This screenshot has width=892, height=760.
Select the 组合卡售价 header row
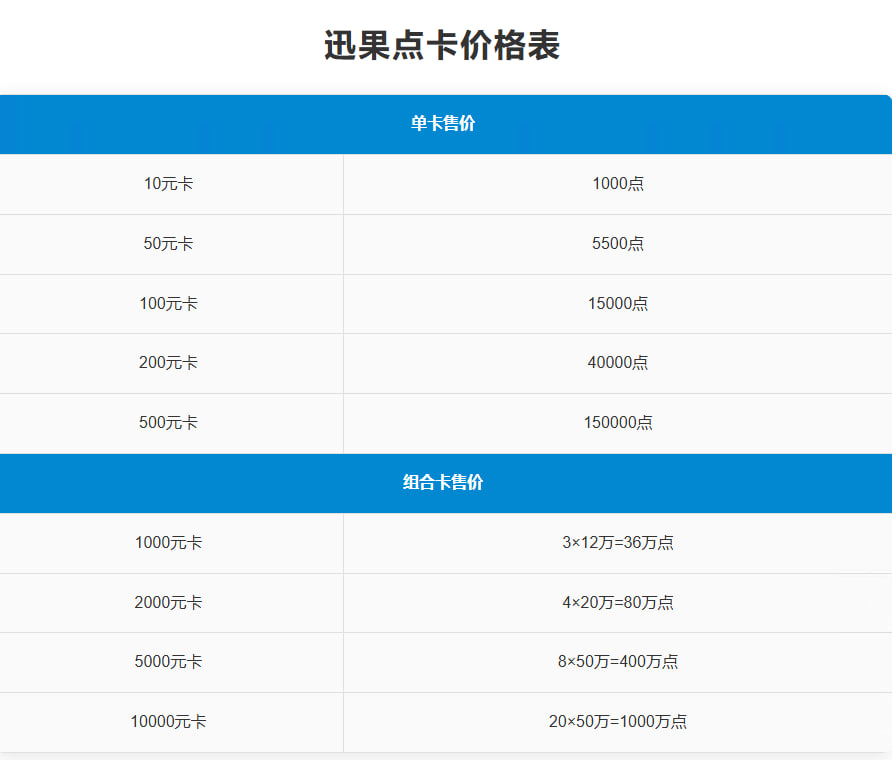click(x=446, y=483)
